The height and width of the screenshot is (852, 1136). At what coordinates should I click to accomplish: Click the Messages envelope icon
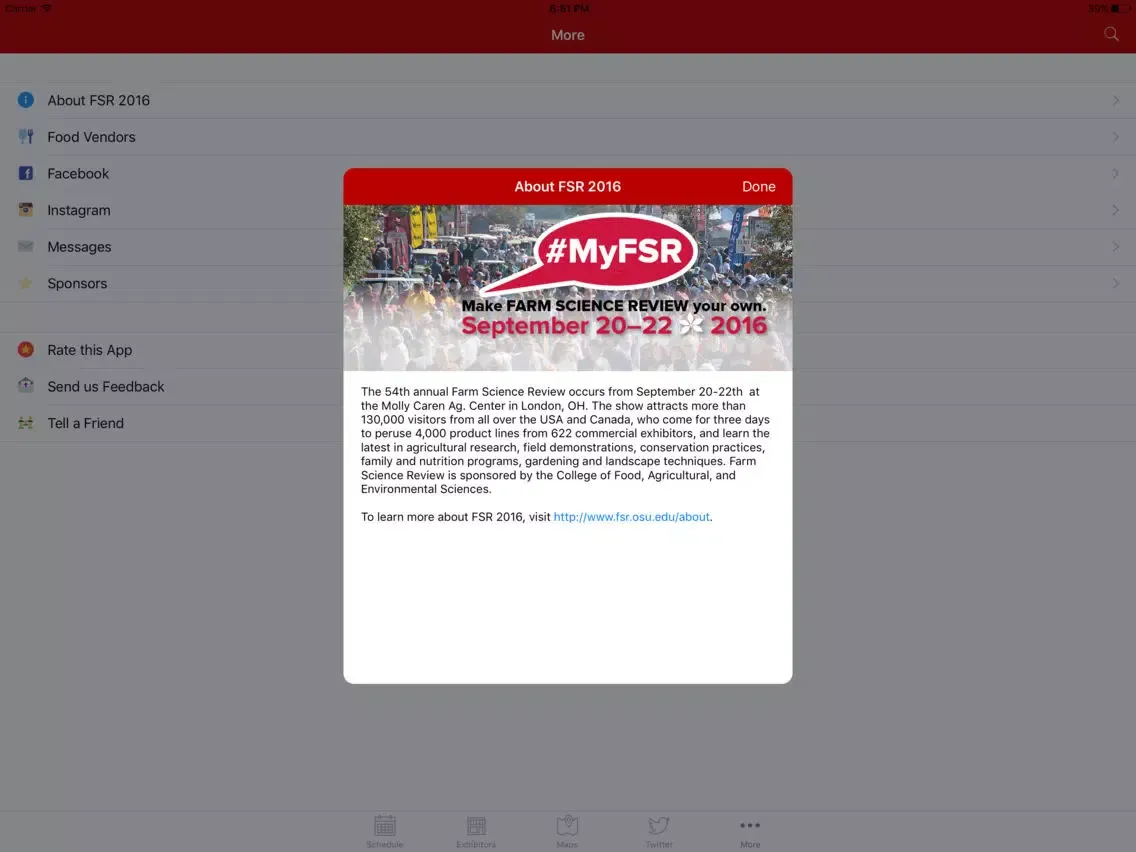click(x=25, y=246)
